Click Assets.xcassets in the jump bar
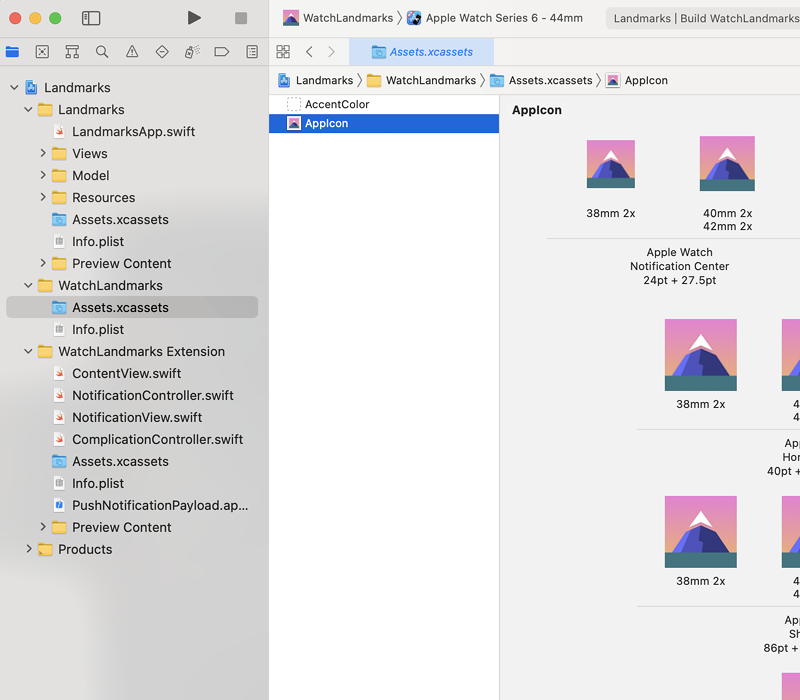 [x=541, y=80]
